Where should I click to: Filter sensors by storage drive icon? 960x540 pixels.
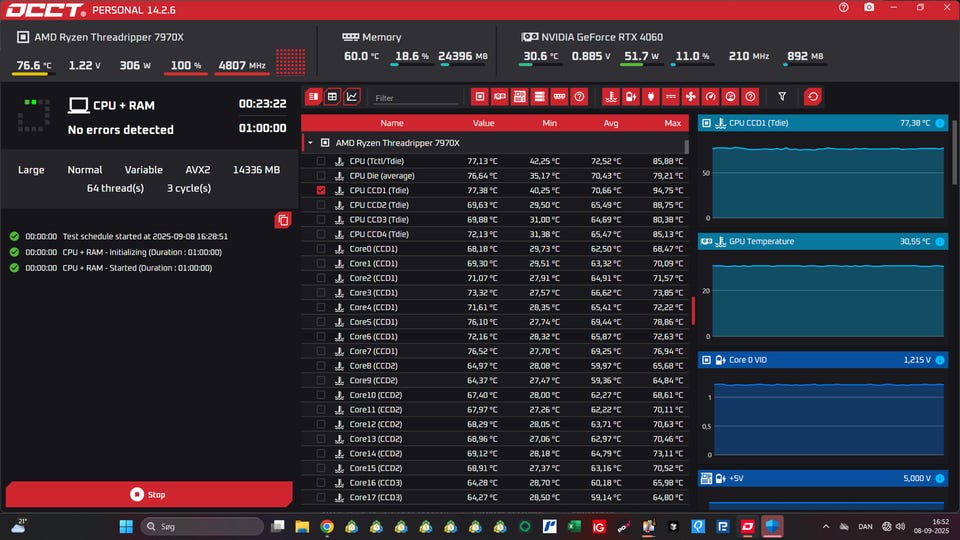539,97
